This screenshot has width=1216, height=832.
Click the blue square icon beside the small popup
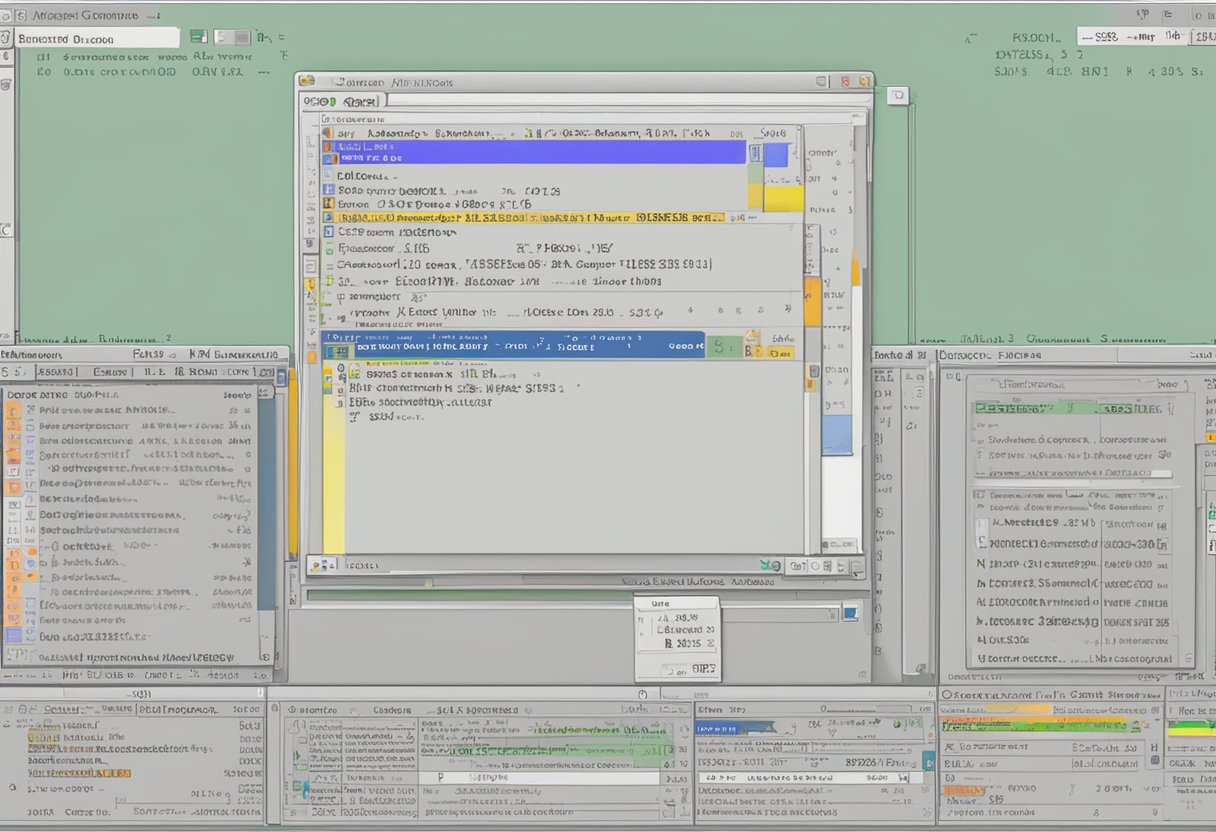click(850, 612)
